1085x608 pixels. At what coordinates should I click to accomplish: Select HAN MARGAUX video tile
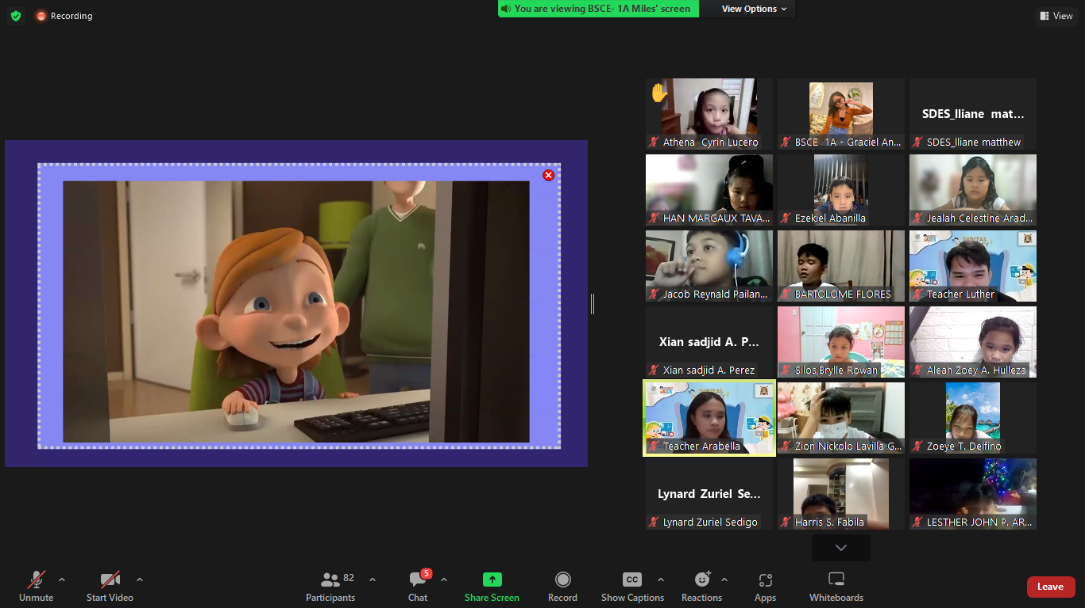[709, 190]
